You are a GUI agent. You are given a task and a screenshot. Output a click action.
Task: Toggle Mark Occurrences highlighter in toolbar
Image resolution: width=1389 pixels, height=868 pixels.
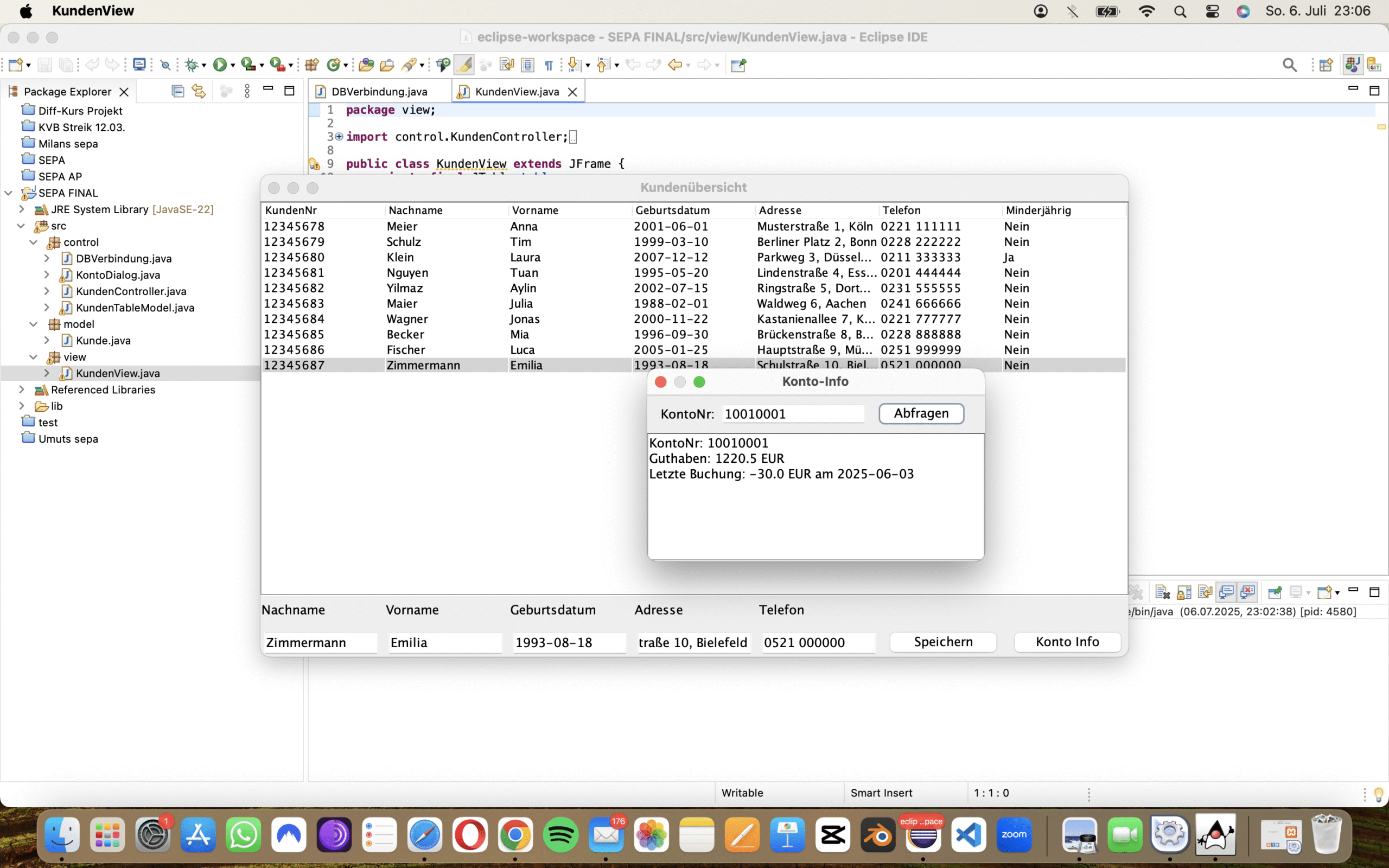tap(464, 65)
